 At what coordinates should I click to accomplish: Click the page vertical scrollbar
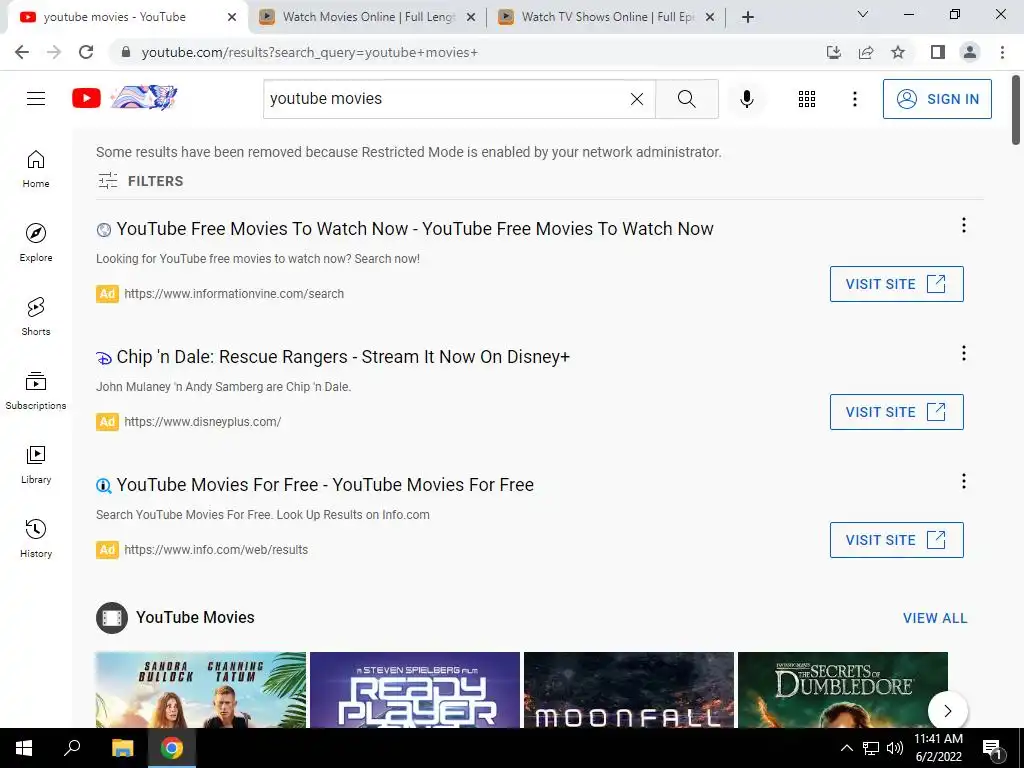(1016, 110)
